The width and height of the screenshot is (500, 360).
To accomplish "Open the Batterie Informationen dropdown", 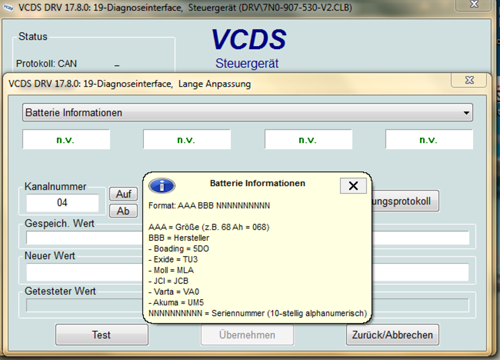I will [247, 113].
